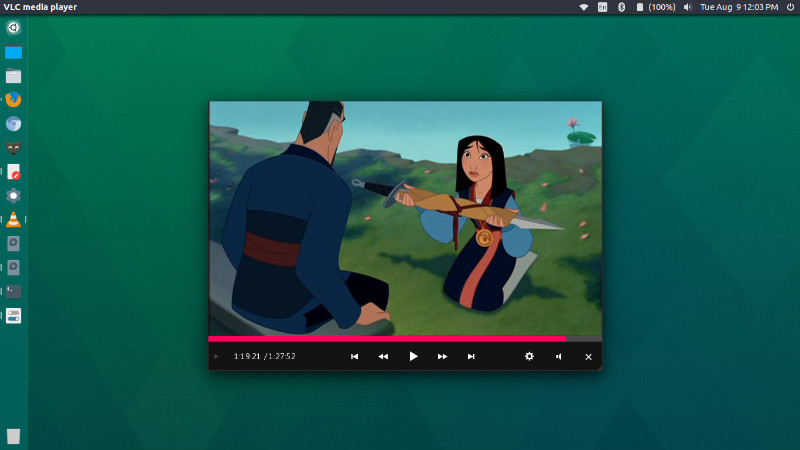
Task: Open the system volume indicator
Action: [688, 7]
